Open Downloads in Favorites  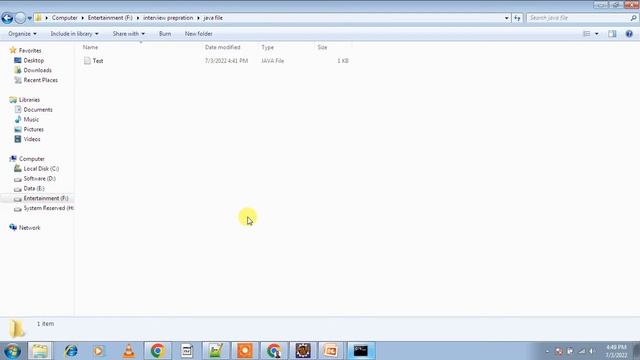pos(37,70)
